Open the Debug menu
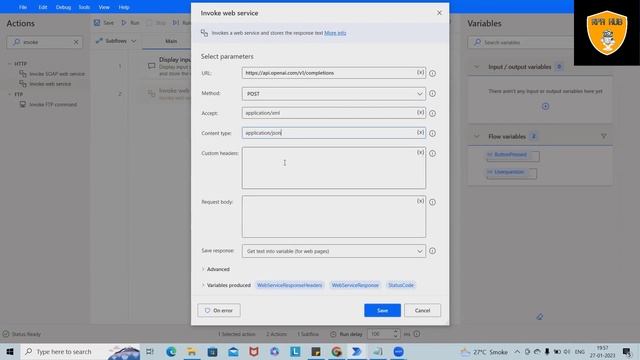 pyautogui.click(x=63, y=7)
